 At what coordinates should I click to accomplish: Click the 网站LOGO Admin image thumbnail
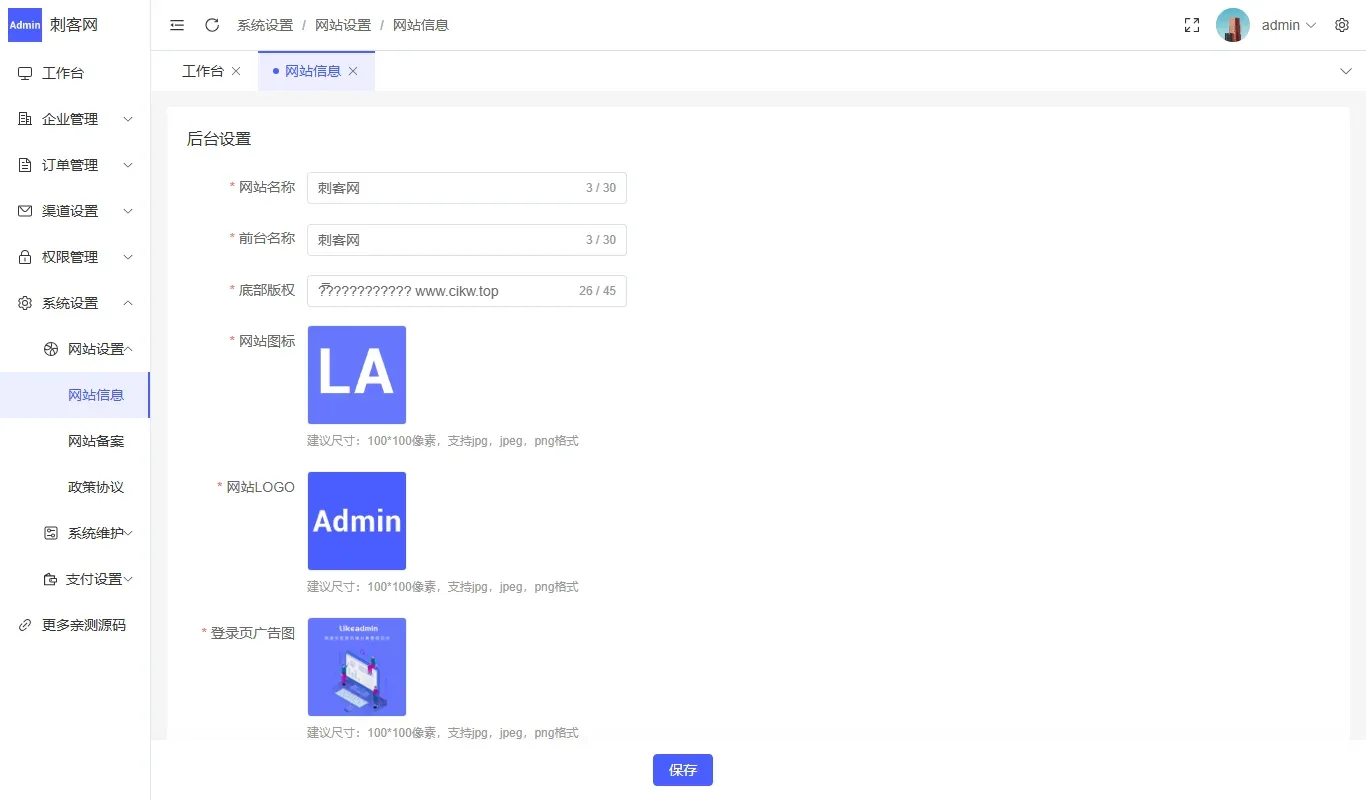pyautogui.click(x=357, y=521)
